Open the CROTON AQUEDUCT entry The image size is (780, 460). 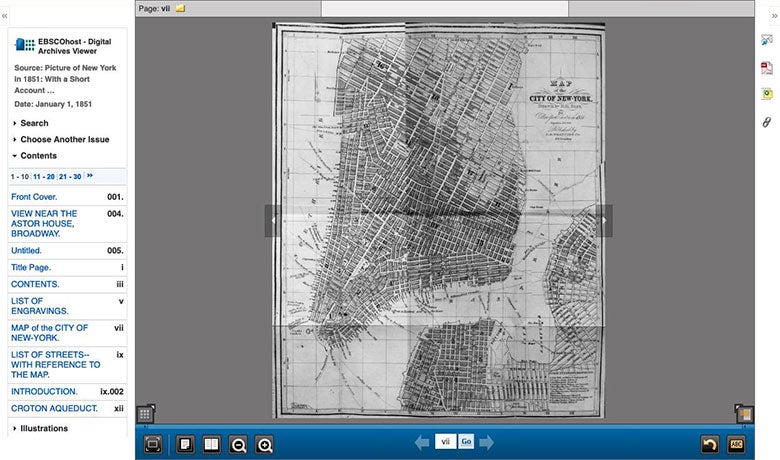(54, 408)
